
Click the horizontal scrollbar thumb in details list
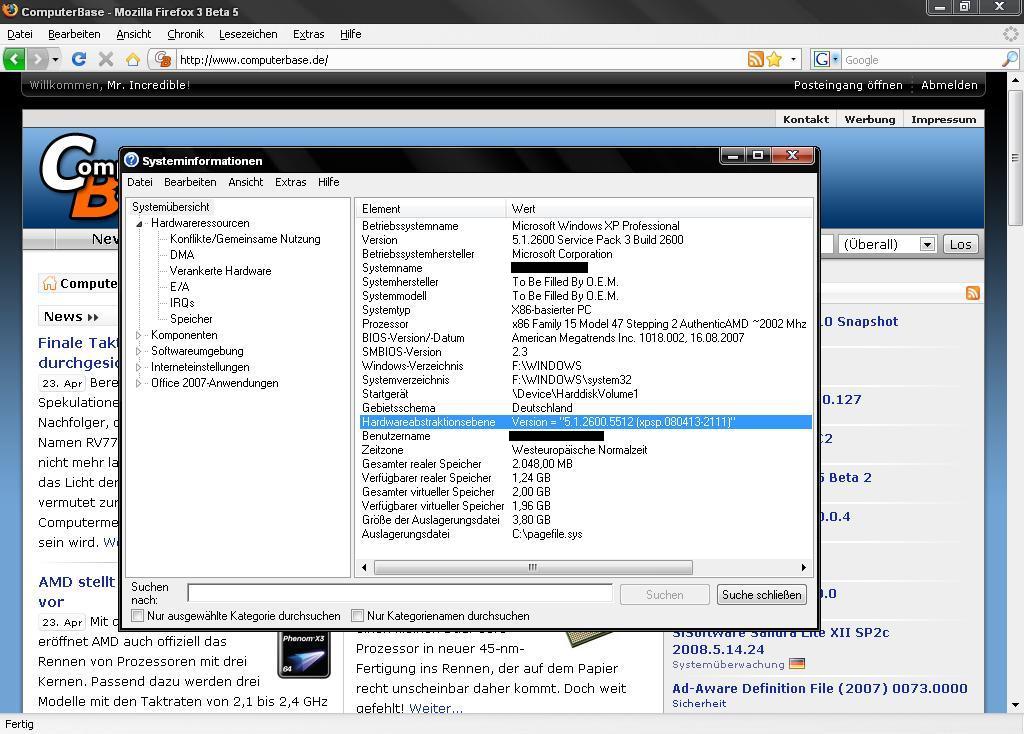(x=533, y=567)
